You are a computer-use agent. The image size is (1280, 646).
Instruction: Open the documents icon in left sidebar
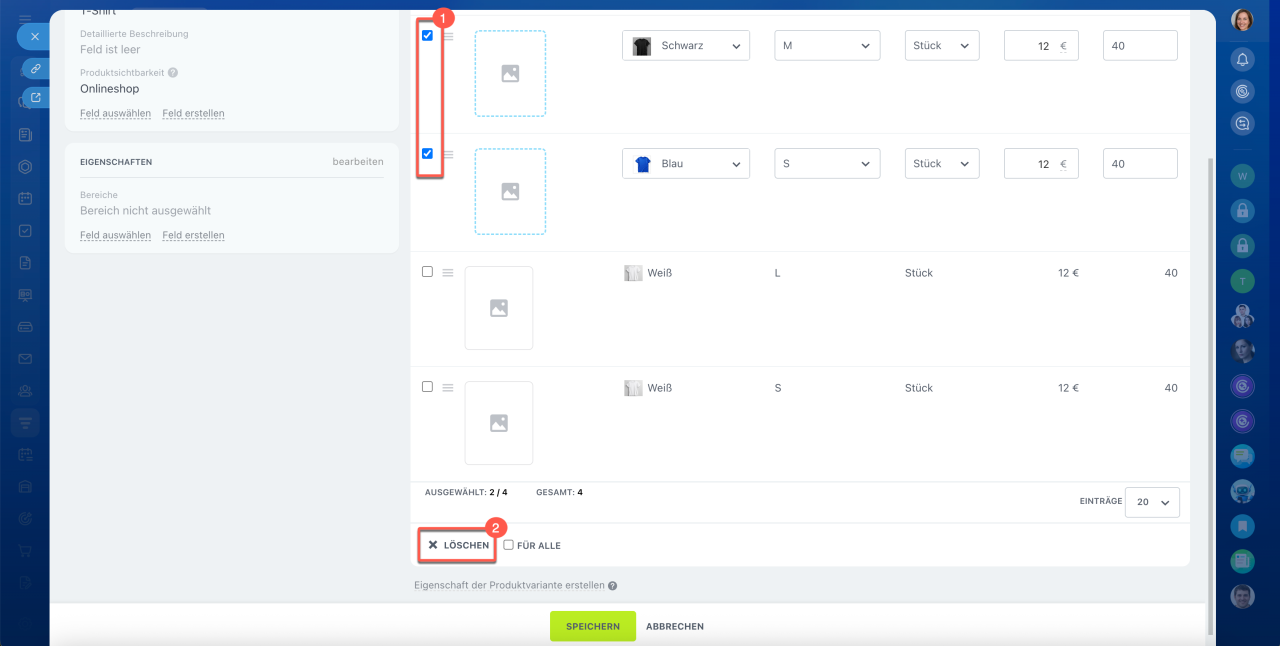pos(25,263)
